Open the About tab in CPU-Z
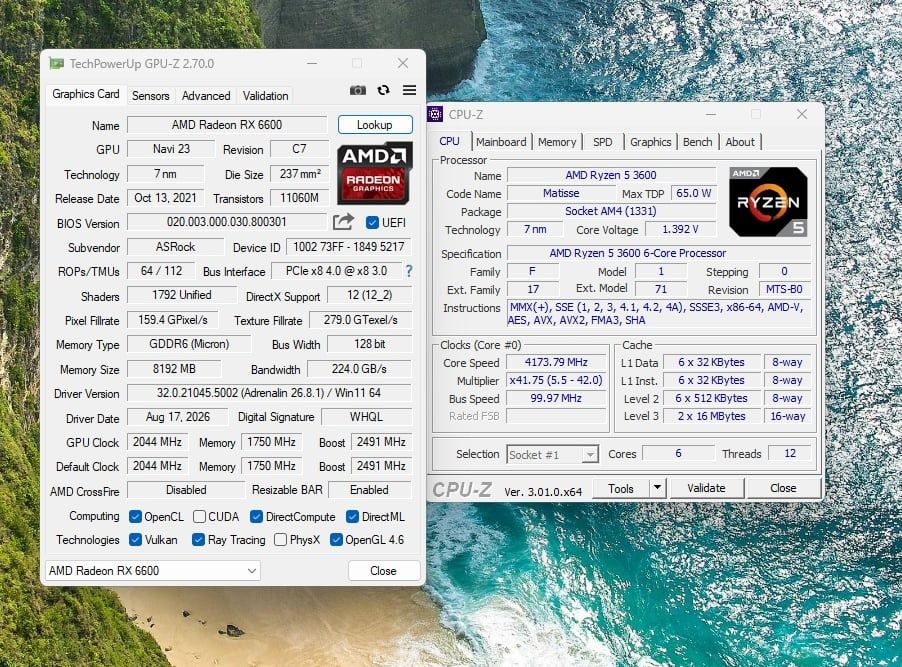The height and width of the screenshot is (667, 902). 740,142
